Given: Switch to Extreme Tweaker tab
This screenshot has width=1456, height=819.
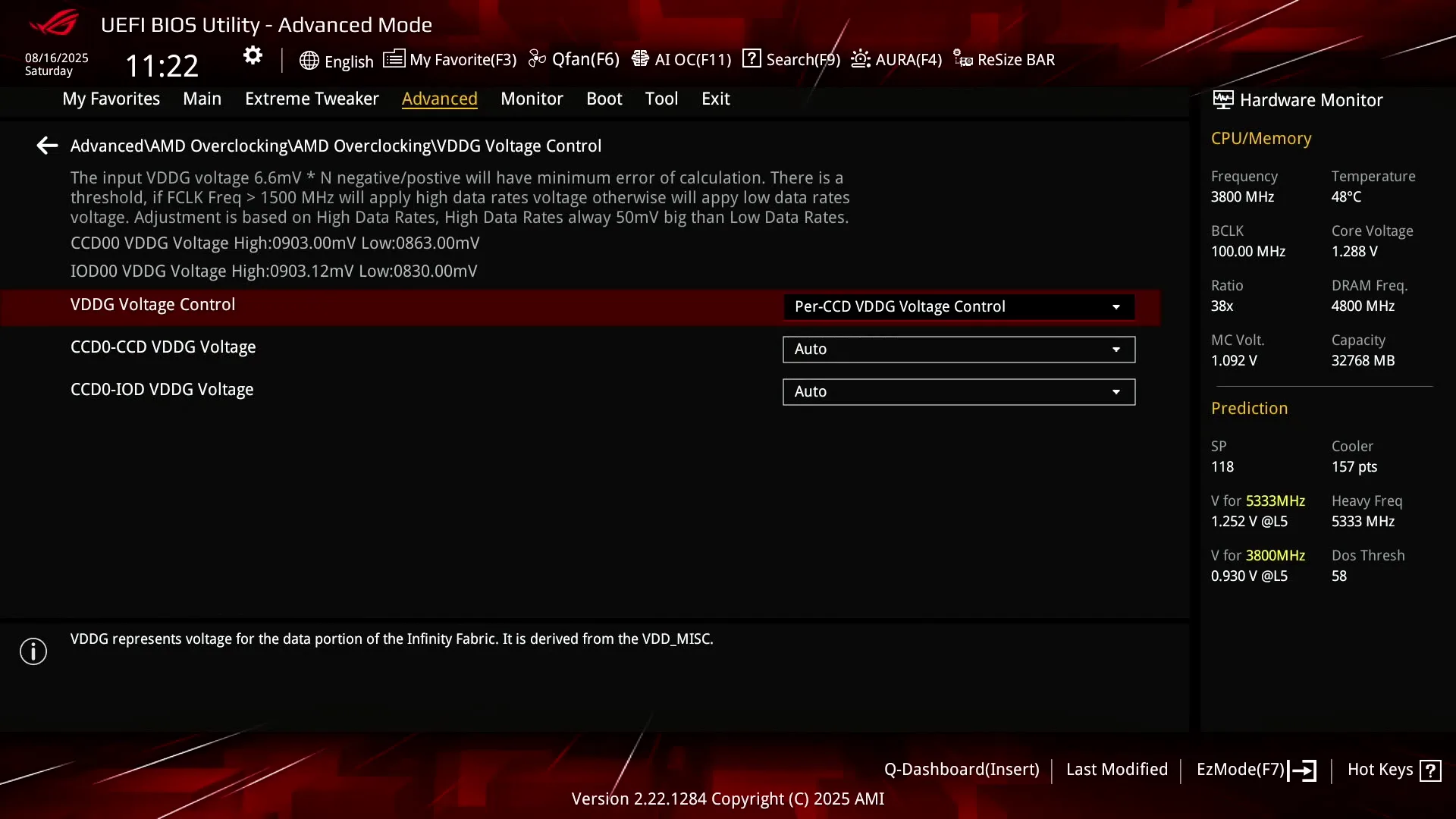Looking at the screenshot, I should coord(312,99).
